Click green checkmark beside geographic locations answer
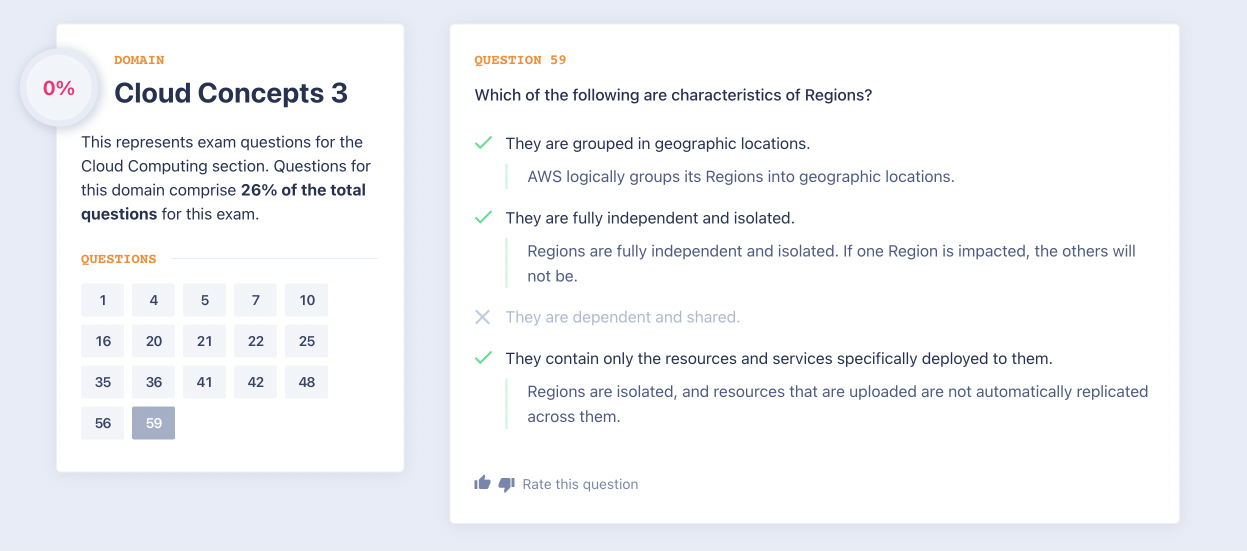Screen dimensions: 1247x551 point(483,143)
